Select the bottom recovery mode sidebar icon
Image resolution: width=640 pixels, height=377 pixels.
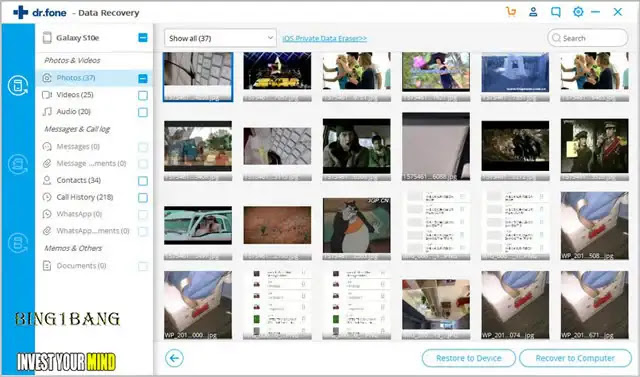[x=18, y=243]
